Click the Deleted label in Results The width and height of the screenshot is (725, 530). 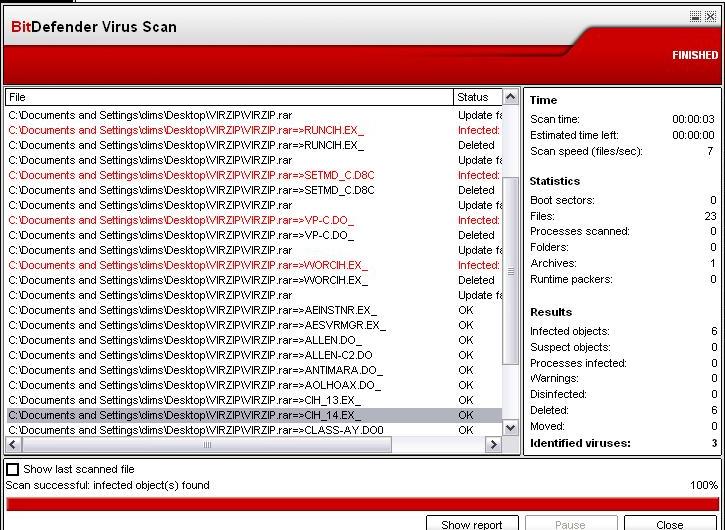coord(549,410)
